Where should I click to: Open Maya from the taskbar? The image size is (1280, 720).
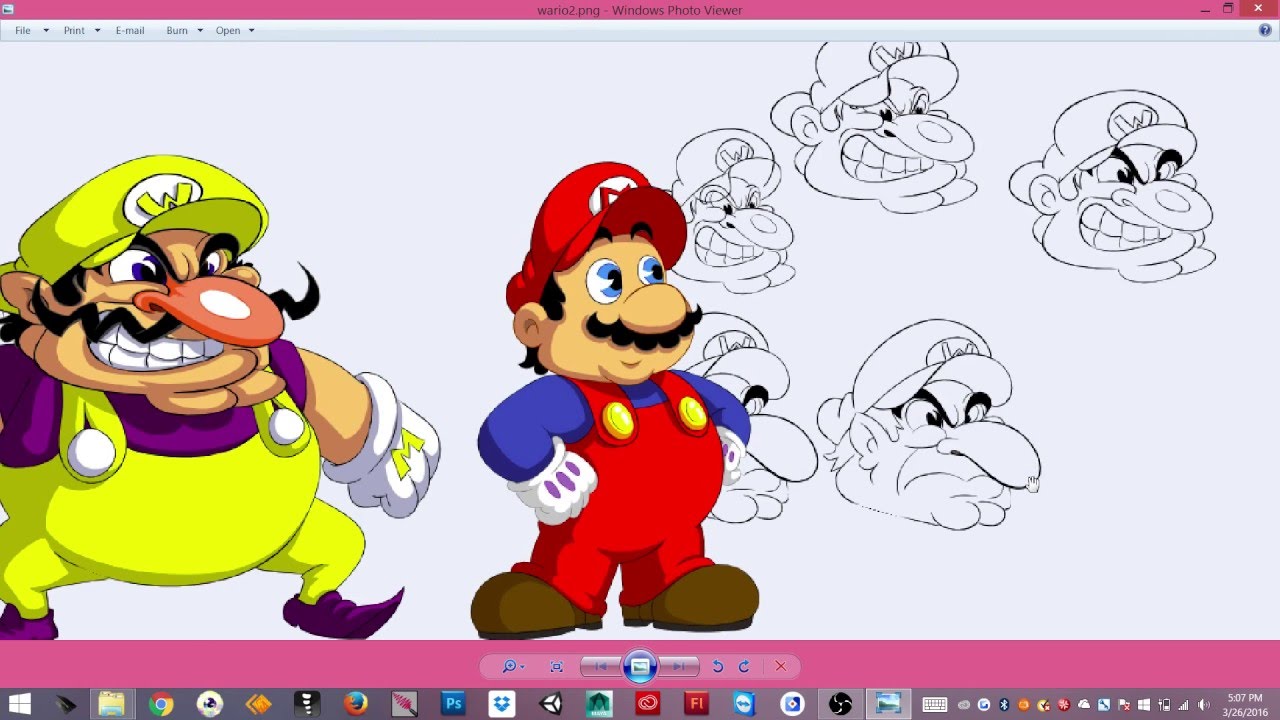(599, 704)
